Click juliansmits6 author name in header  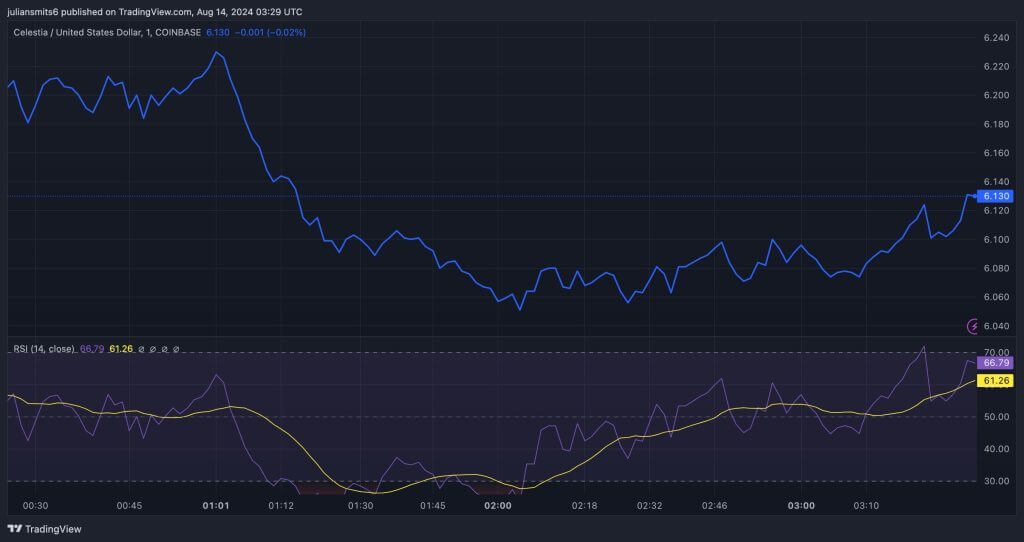[x=31, y=12]
